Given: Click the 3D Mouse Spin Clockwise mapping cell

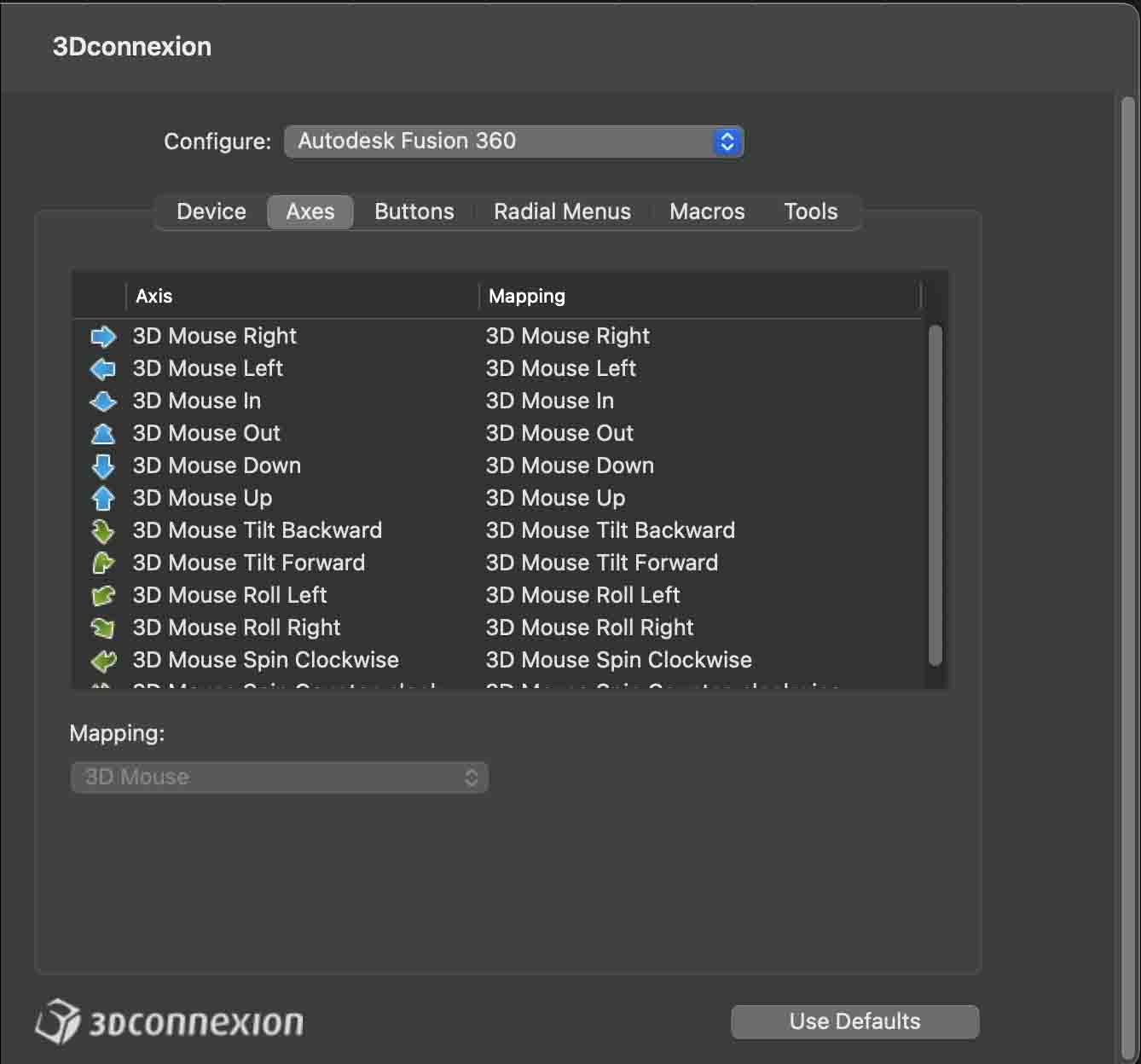Looking at the screenshot, I should click(x=619, y=661).
